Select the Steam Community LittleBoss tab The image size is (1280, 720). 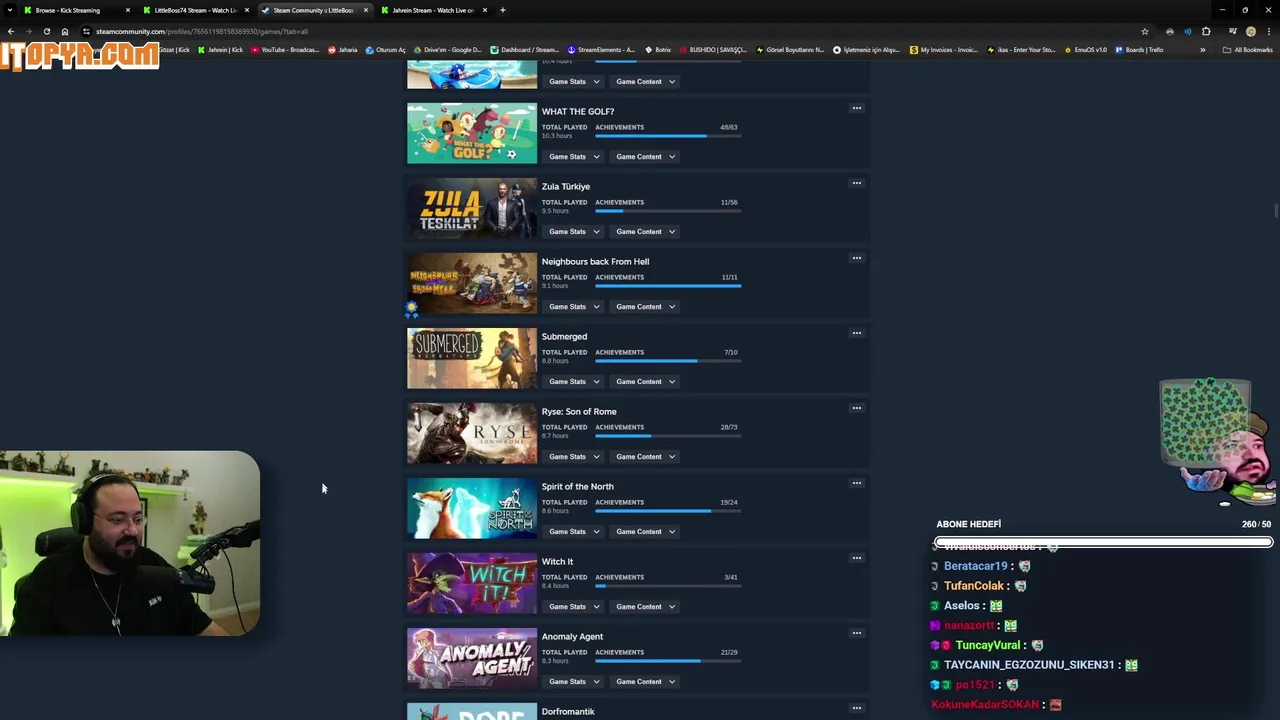[x=313, y=10]
